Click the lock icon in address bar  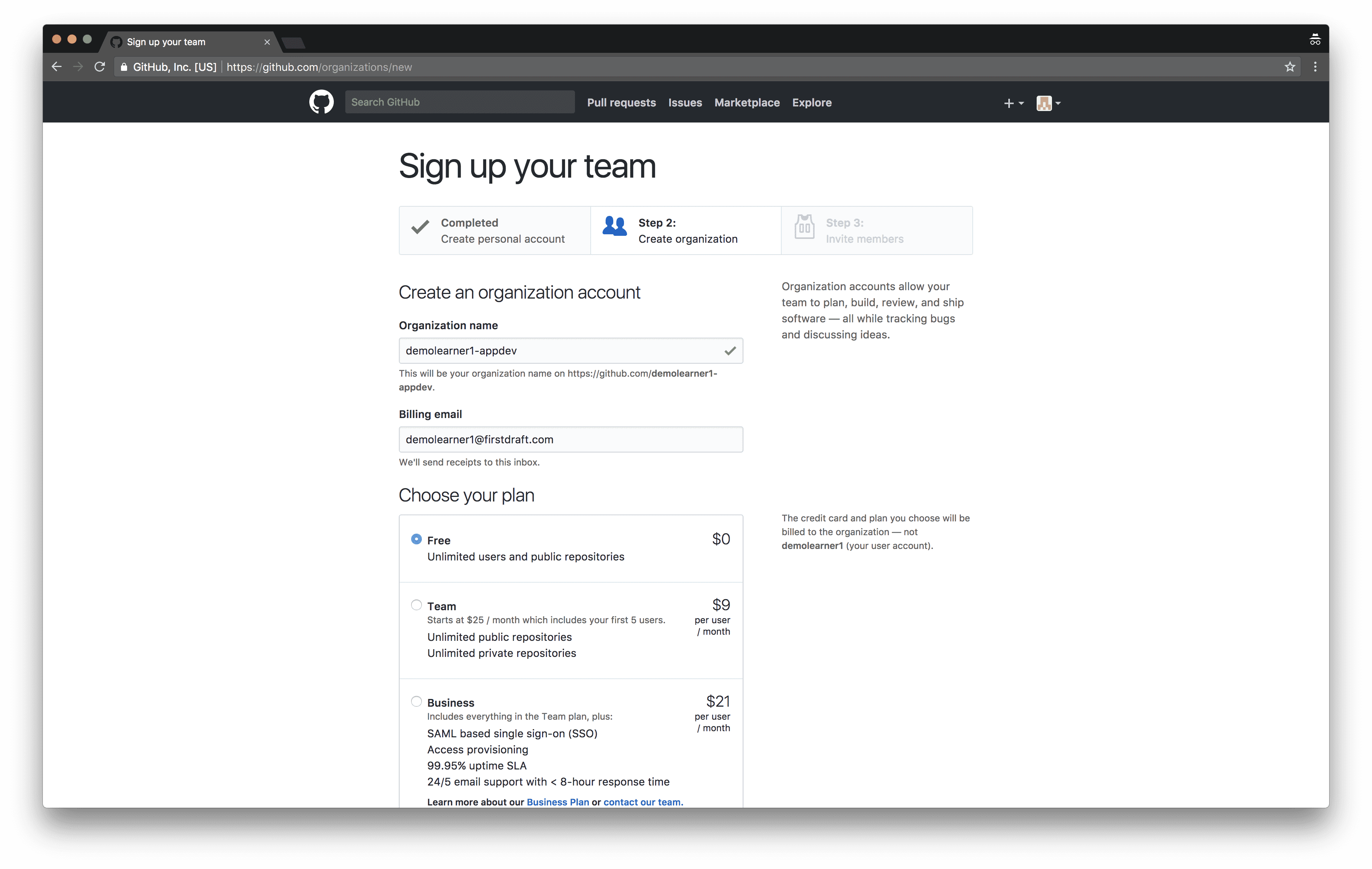pos(124,67)
